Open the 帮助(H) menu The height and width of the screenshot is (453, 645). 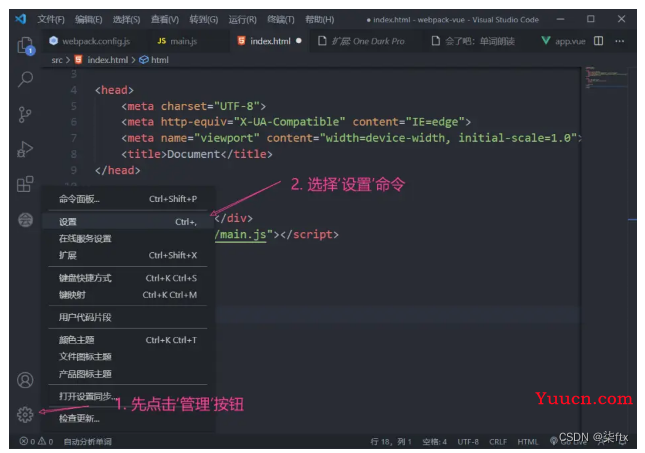tap(319, 19)
